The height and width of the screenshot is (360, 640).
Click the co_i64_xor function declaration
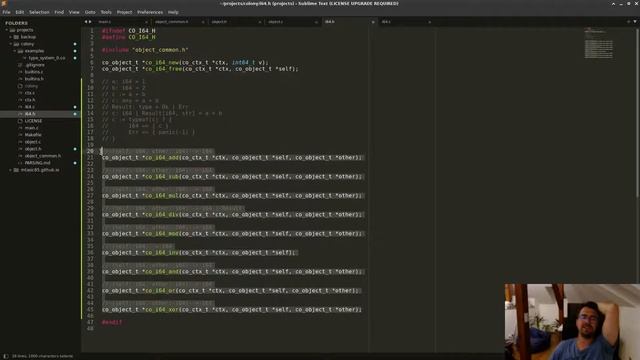[x=232, y=310]
